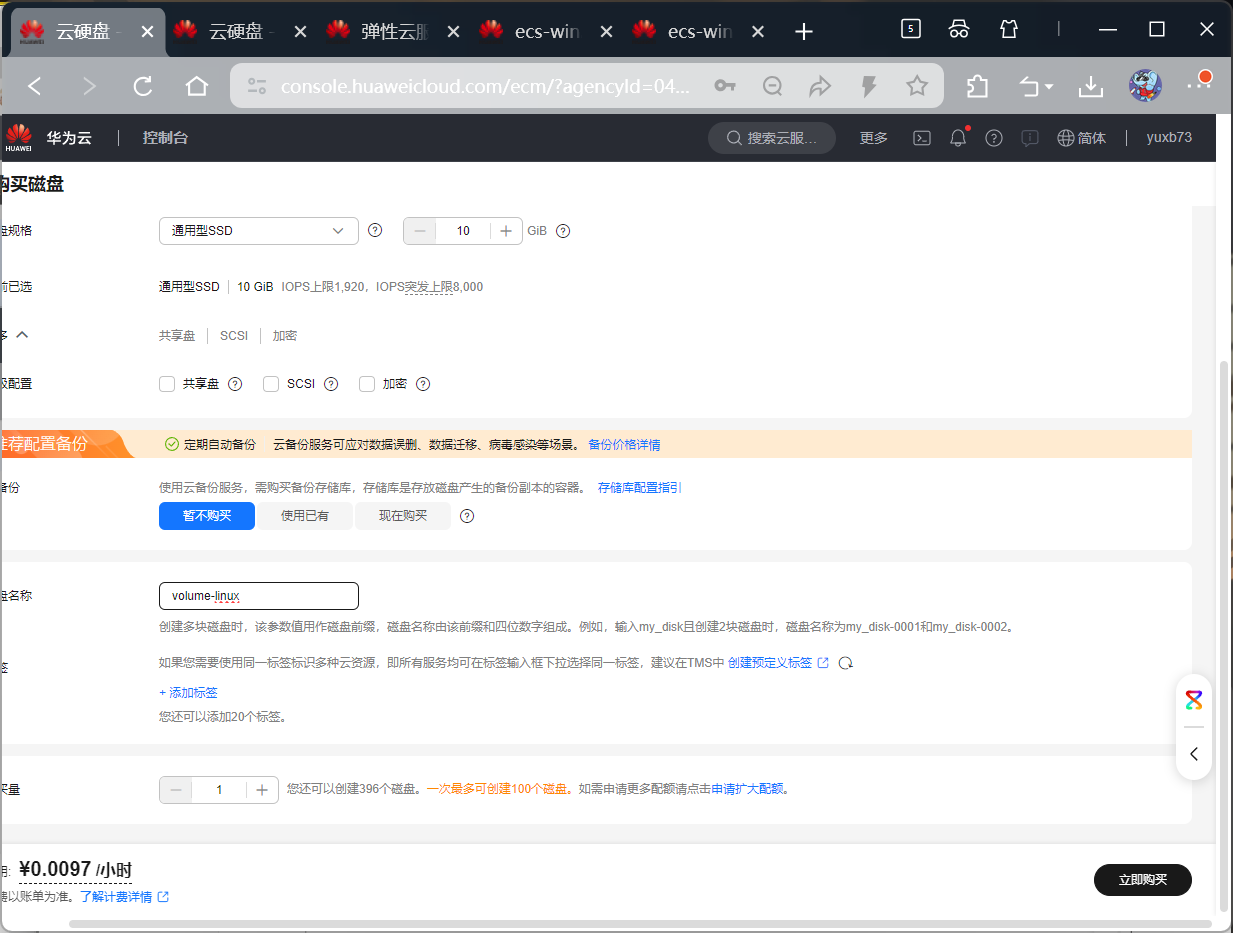The width and height of the screenshot is (1233, 933).
Task: Click the incognito glasses icon in title bar
Action: pos(959,29)
